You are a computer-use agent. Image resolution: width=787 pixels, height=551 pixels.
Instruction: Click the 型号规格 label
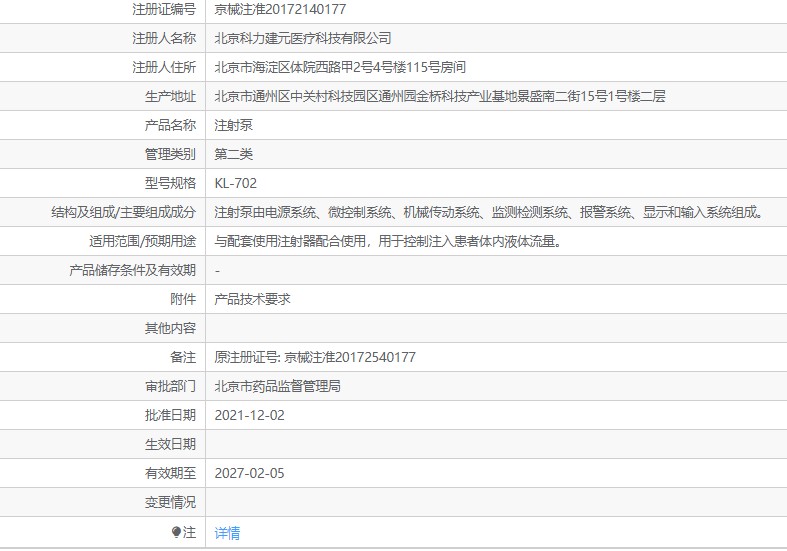[171, 183]
